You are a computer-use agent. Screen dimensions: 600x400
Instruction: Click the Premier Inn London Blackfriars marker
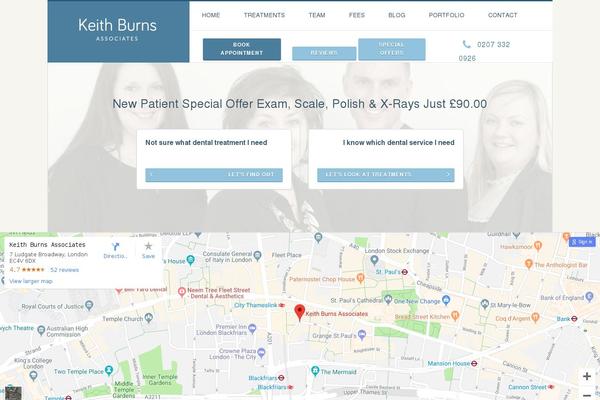pos(252,328)
